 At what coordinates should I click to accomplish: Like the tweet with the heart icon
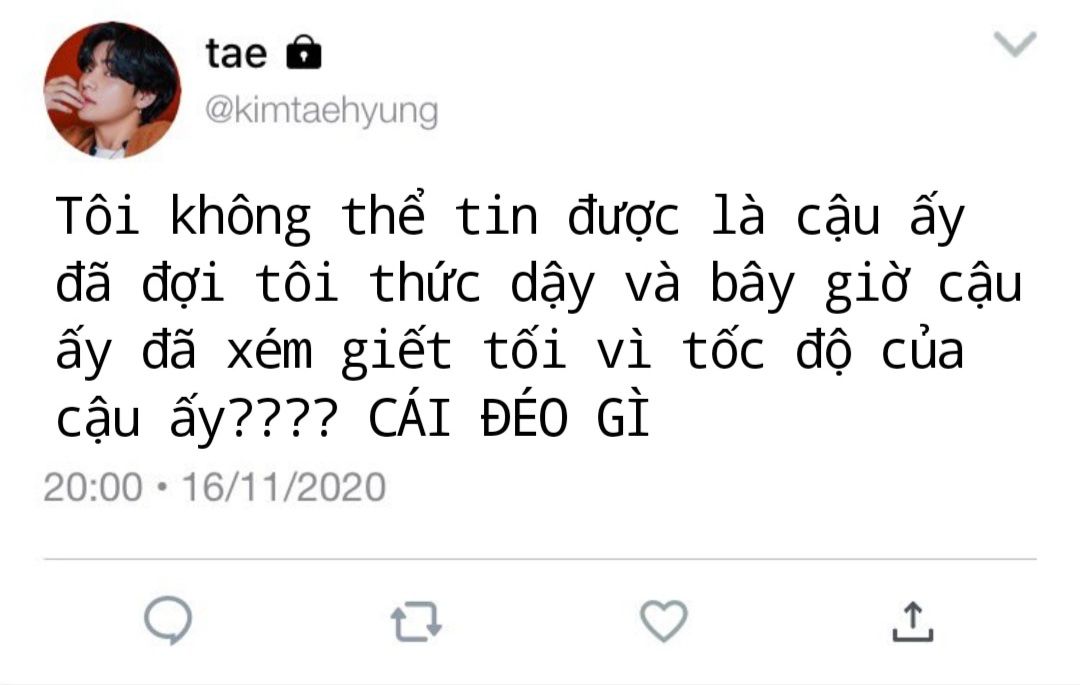664,621
